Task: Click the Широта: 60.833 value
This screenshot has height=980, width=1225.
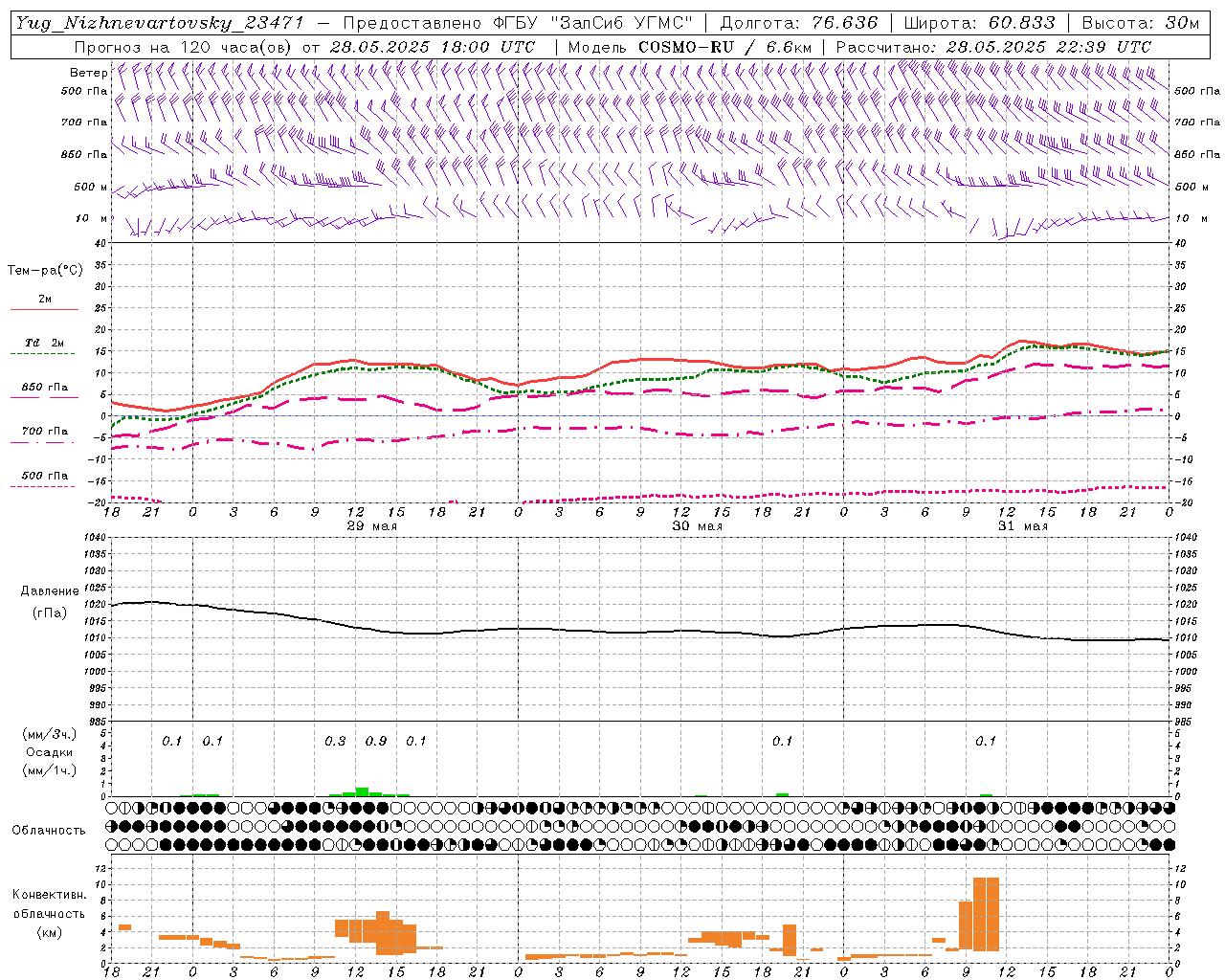Action: [980, 23]
